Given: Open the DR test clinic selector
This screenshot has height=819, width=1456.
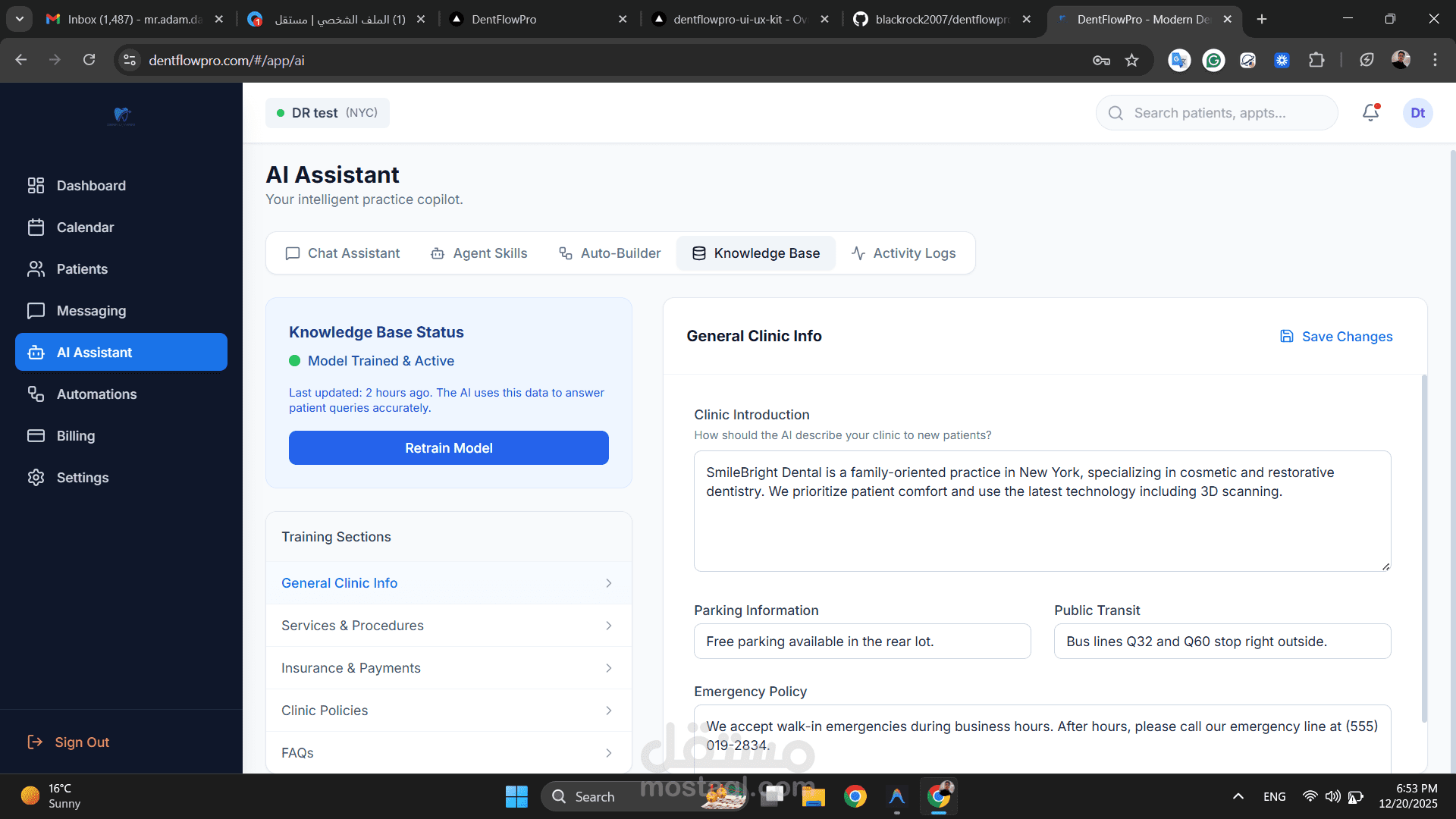Looking at the screenshot, I should pos(327,113).
